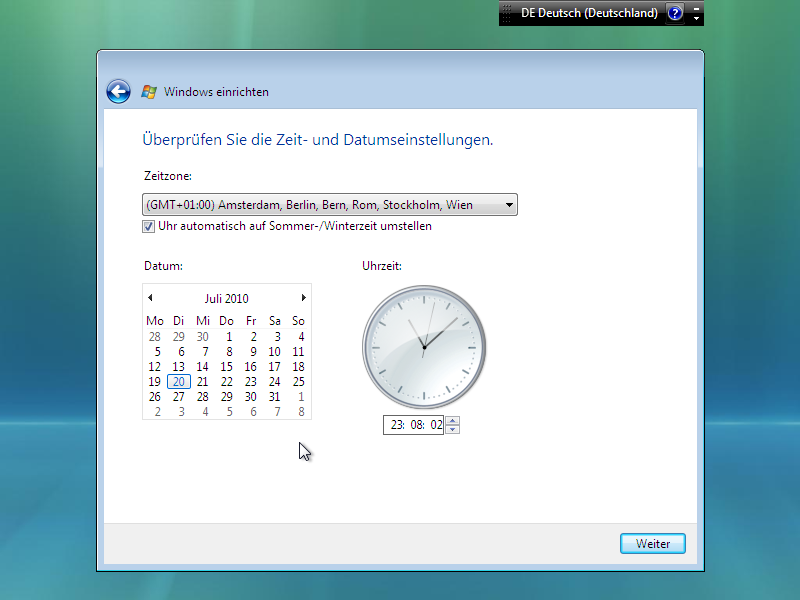Increase time with the up spinner arrow
This screenshot has height=600, width=800.
[452, 421]
